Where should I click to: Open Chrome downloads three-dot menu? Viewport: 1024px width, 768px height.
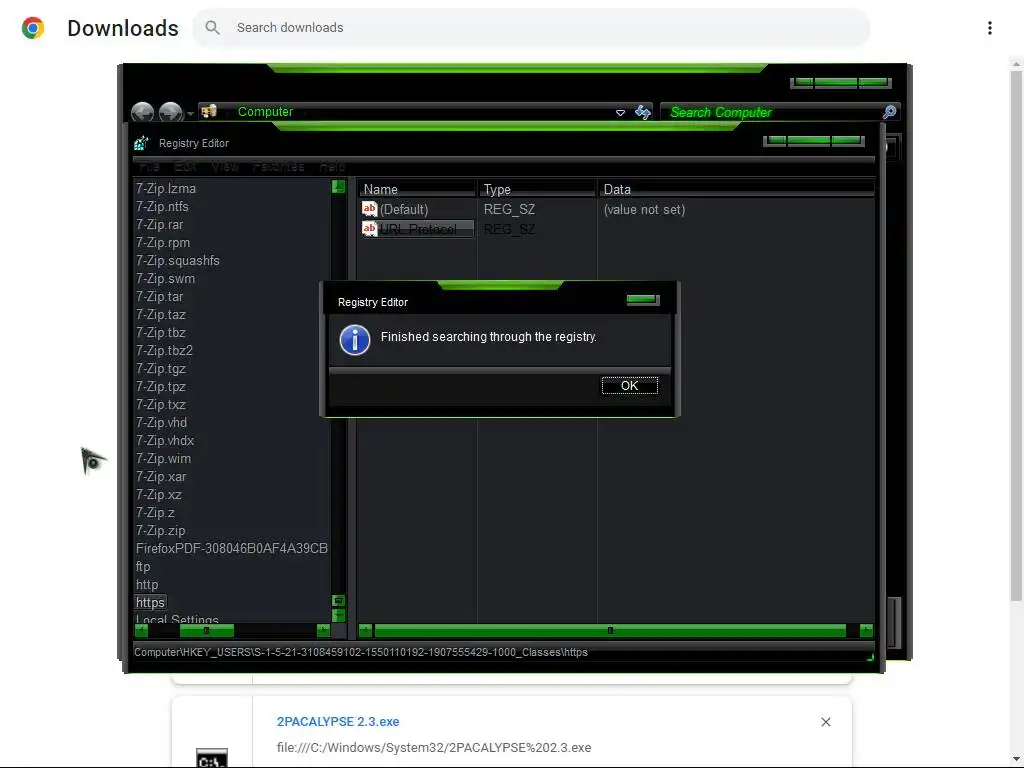pyautogui.click(x=989, y=27)
